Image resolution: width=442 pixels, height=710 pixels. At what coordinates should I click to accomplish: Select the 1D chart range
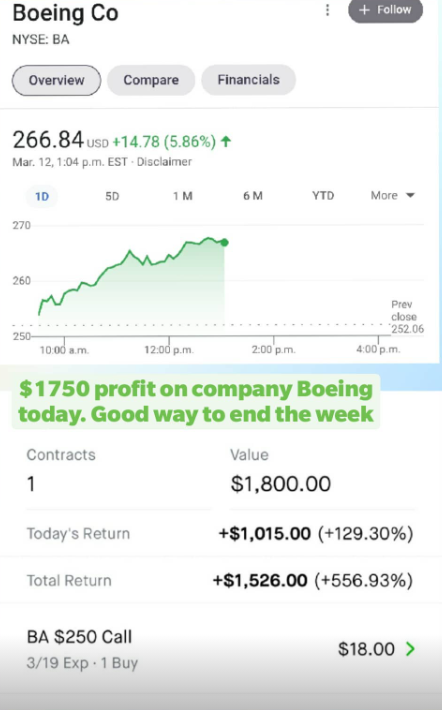click(x=42, y=196)
